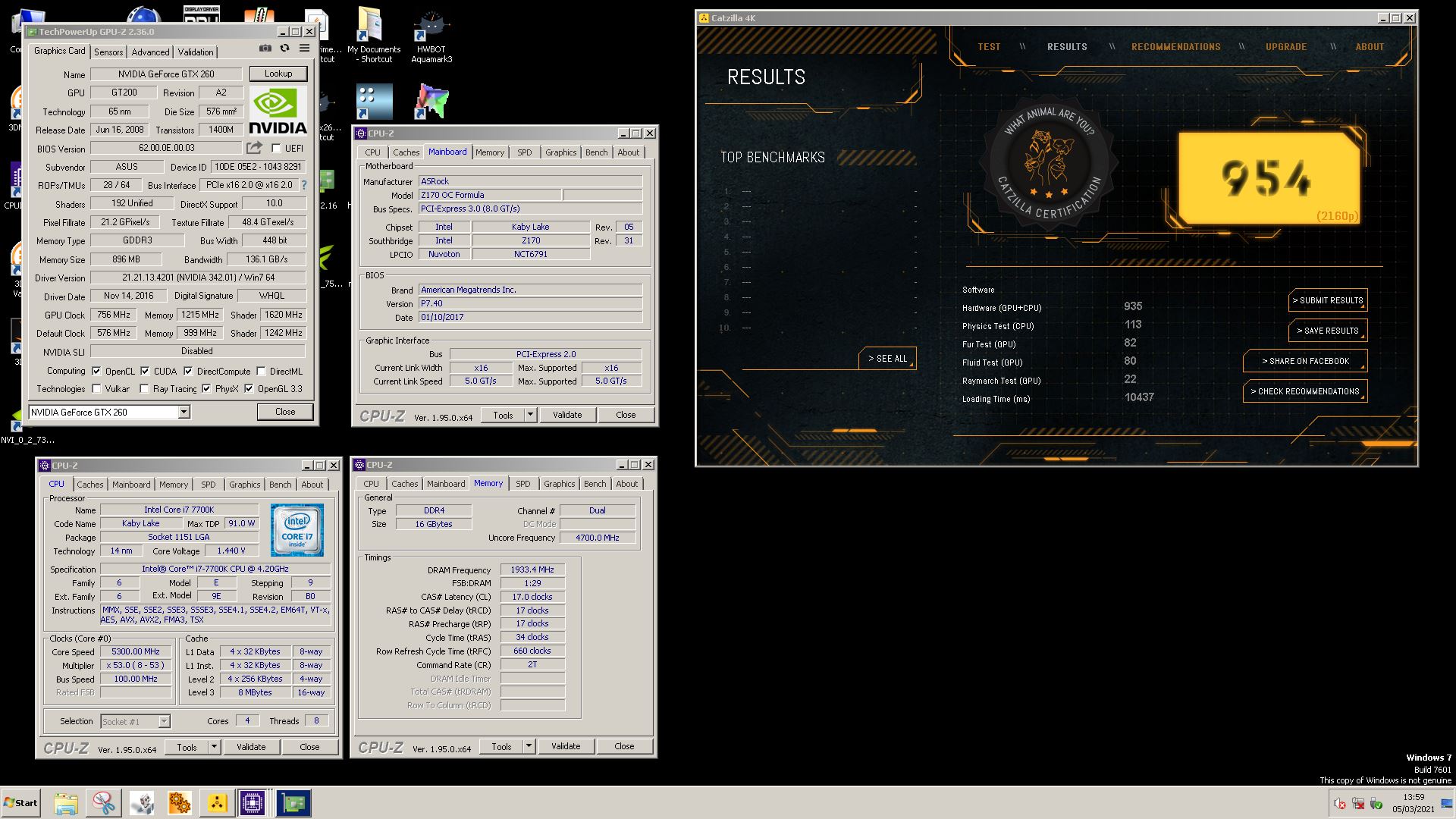Switch to Sensors tab in GPU-Z
Viewport: 1456px width, 819px height.
pos(108,52)
